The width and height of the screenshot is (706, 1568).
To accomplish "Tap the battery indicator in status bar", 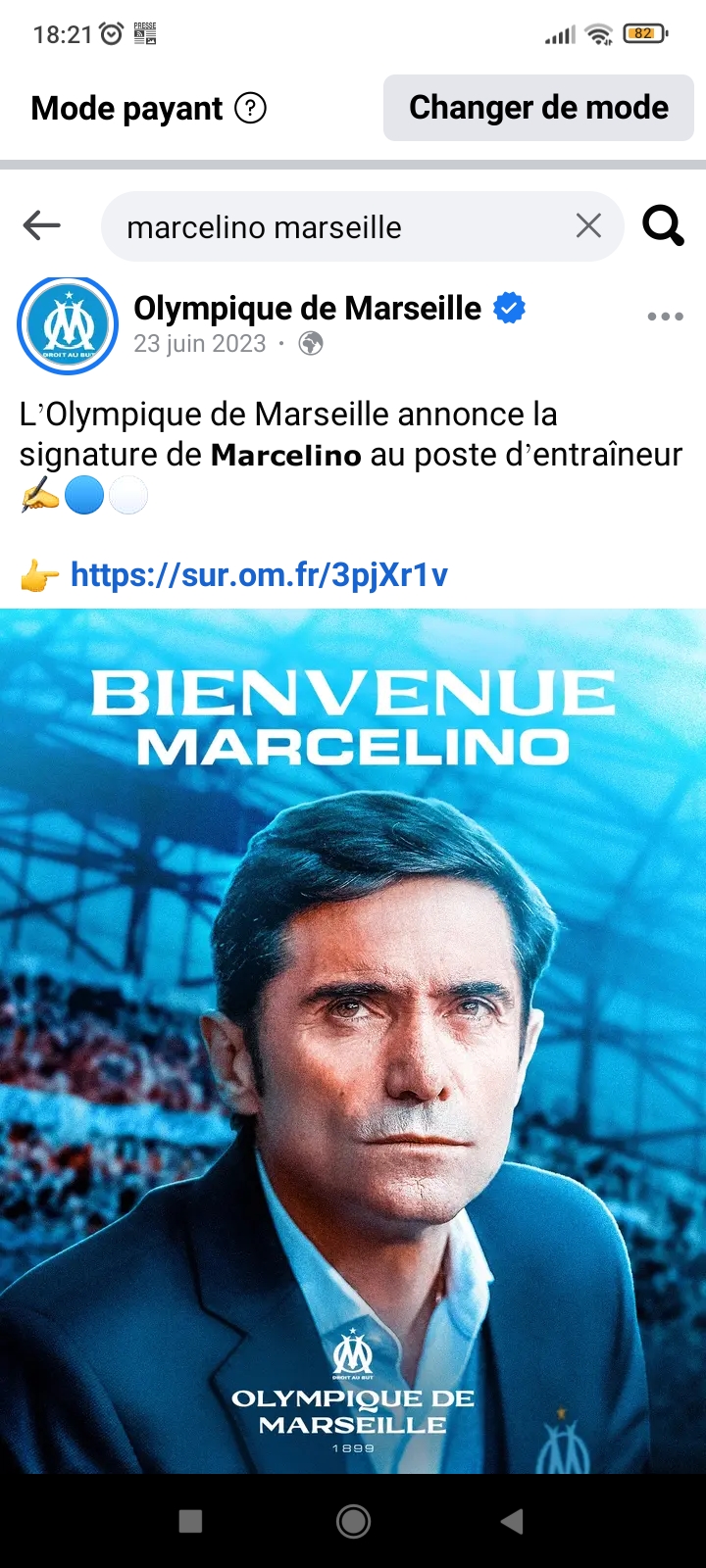I will point(644,34).
